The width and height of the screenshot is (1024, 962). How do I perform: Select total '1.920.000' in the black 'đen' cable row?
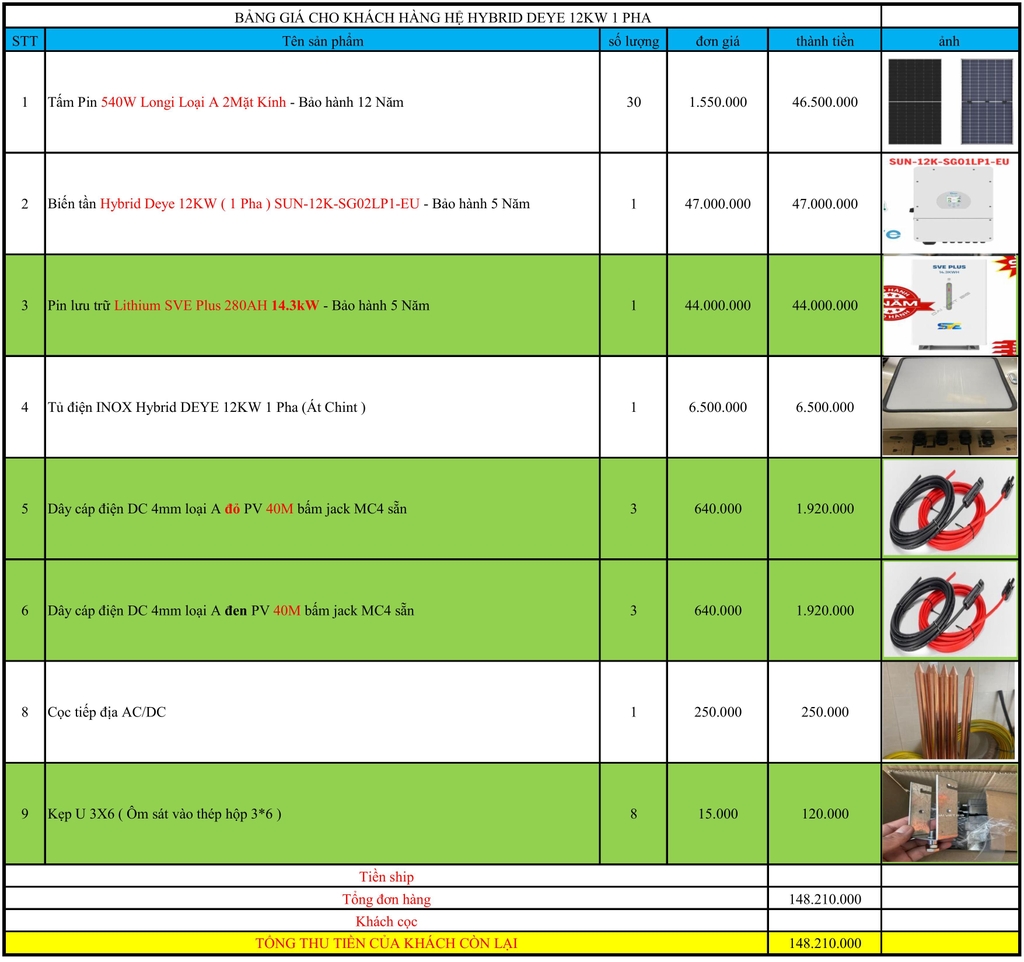pyautogui.click(x=825, y=610)
